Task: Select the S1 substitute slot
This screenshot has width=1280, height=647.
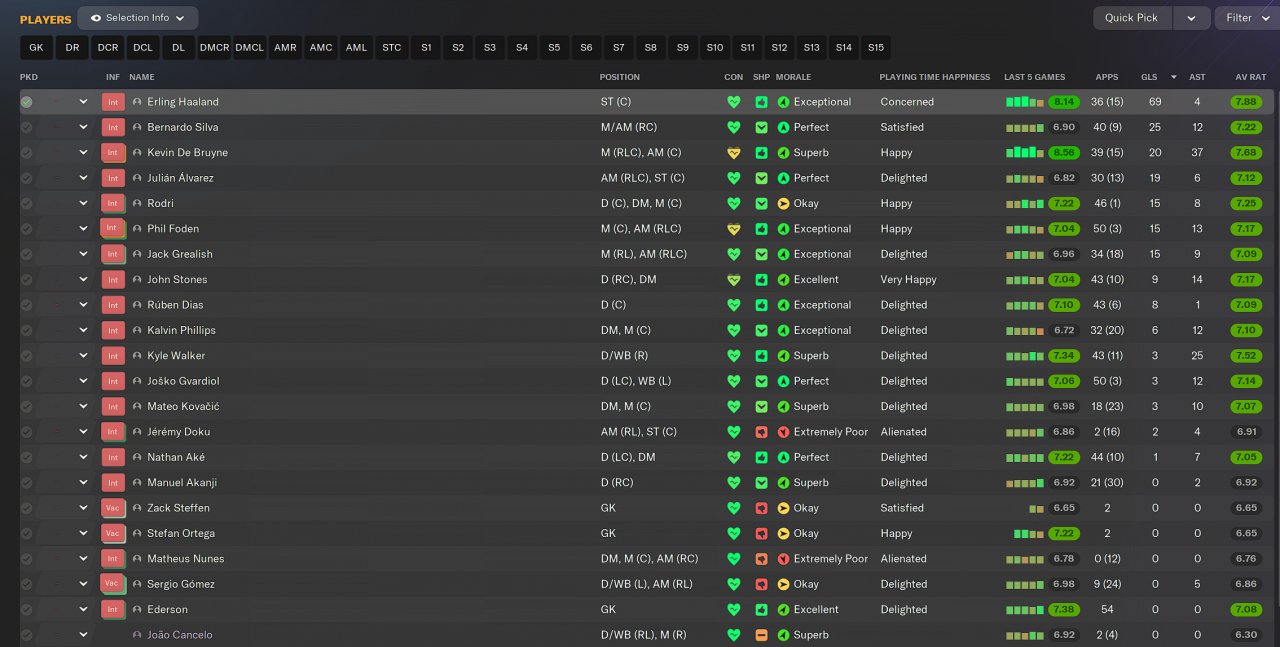Action: click(x=426, y=47)
